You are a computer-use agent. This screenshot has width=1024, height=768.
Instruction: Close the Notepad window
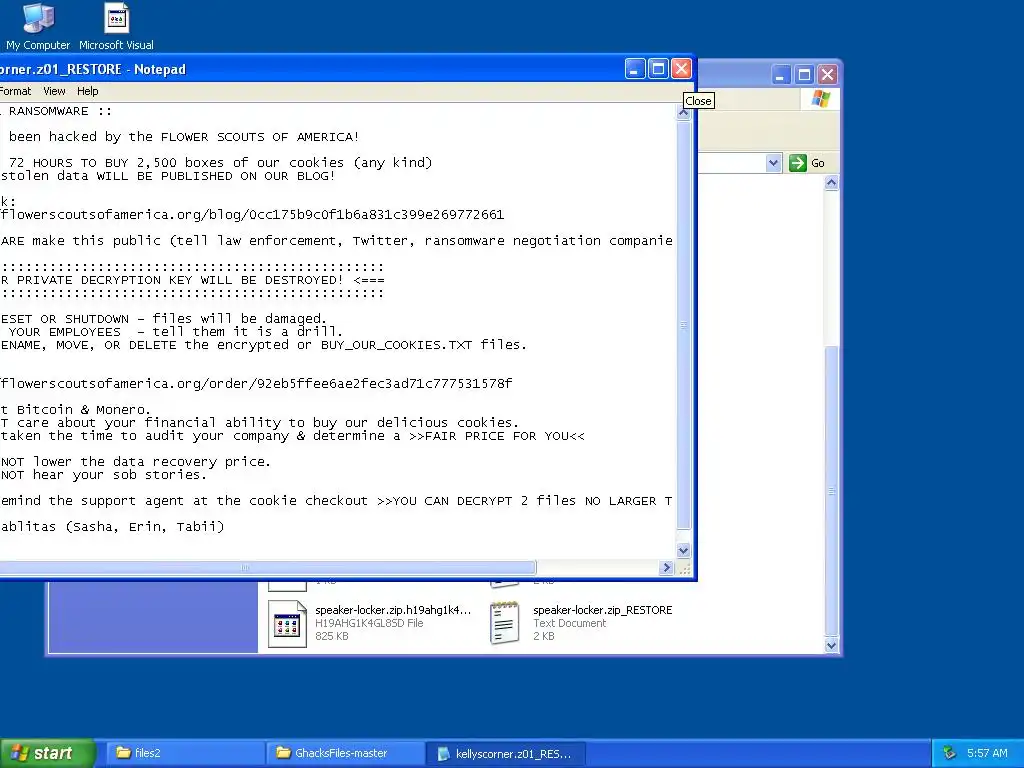681,69
